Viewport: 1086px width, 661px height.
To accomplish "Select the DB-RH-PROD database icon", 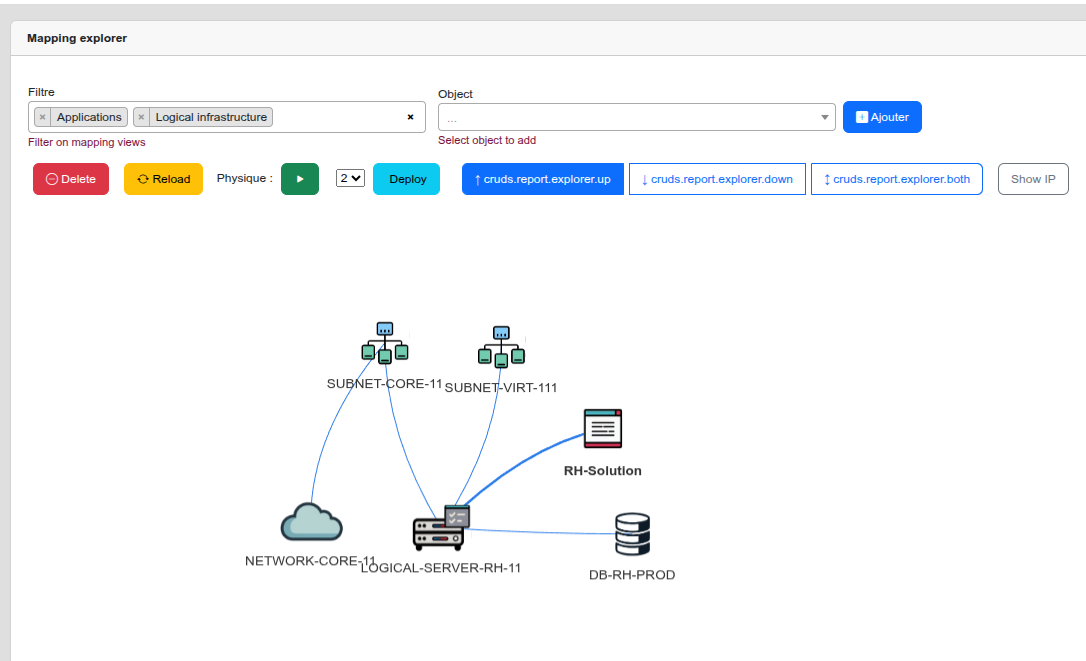I will tap(632, 535).
